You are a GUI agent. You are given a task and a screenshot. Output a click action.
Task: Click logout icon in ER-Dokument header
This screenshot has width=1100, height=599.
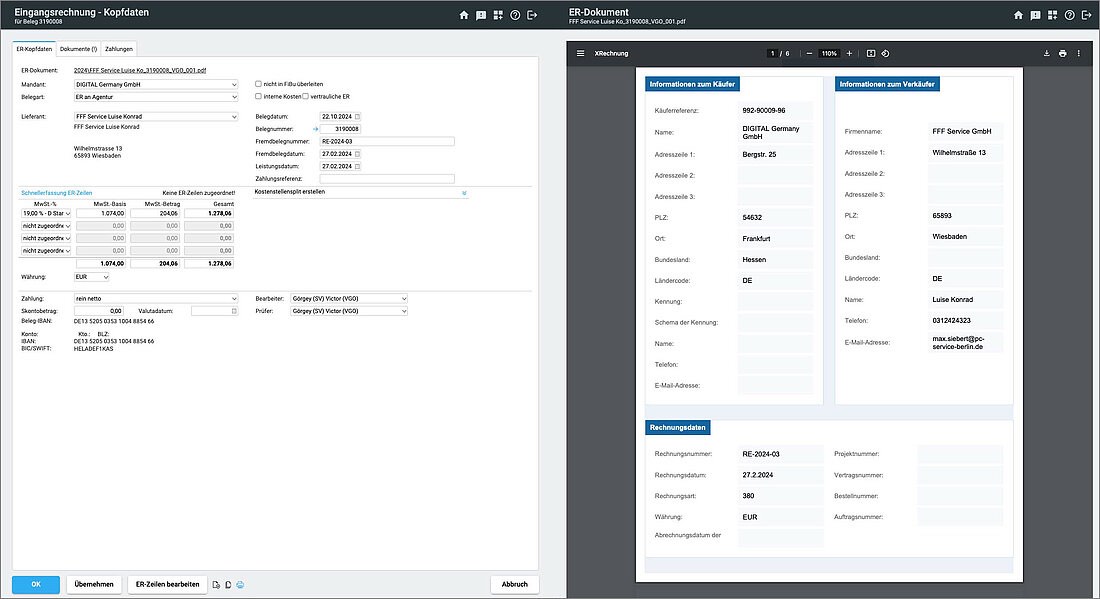click(1087, 15)
